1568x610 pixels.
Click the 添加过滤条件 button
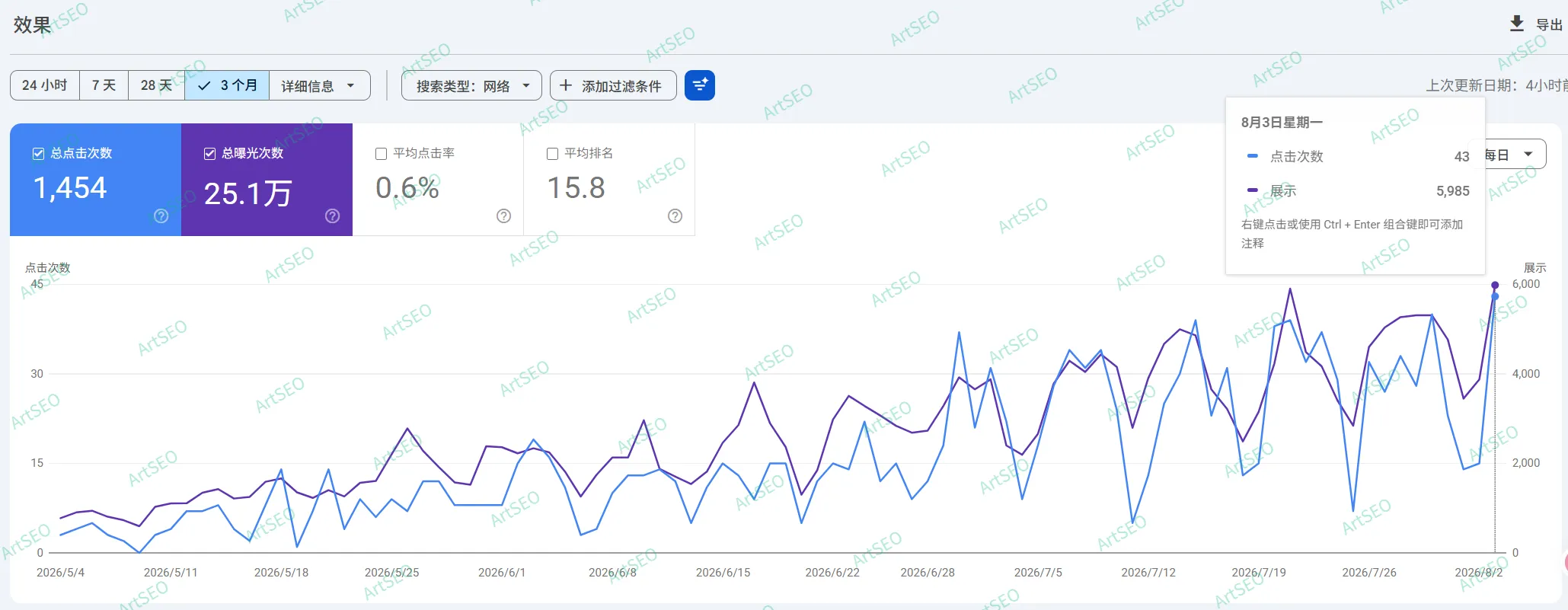click(x=613, y=85)
